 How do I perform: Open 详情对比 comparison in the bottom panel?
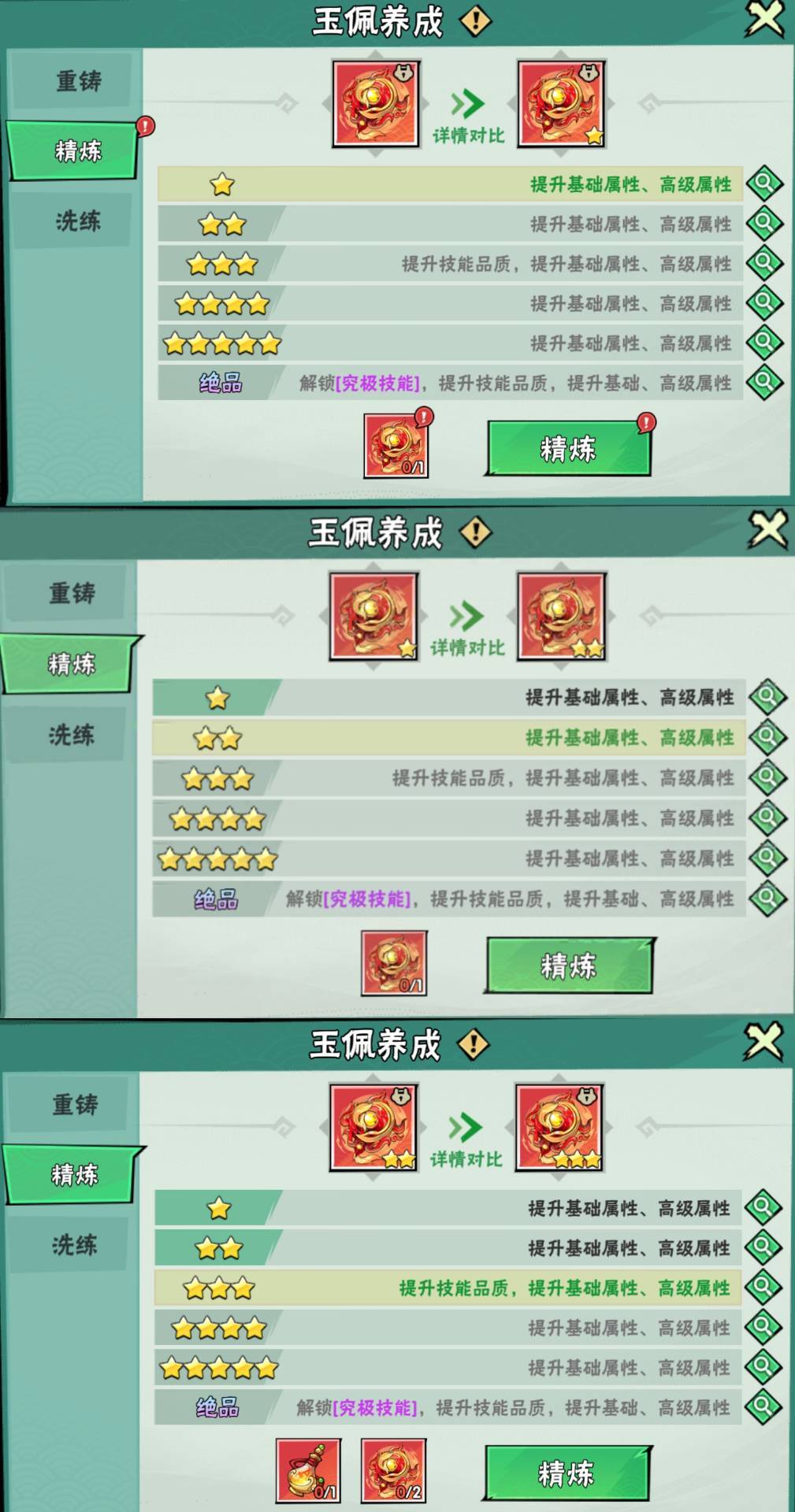coord(466,1159)
